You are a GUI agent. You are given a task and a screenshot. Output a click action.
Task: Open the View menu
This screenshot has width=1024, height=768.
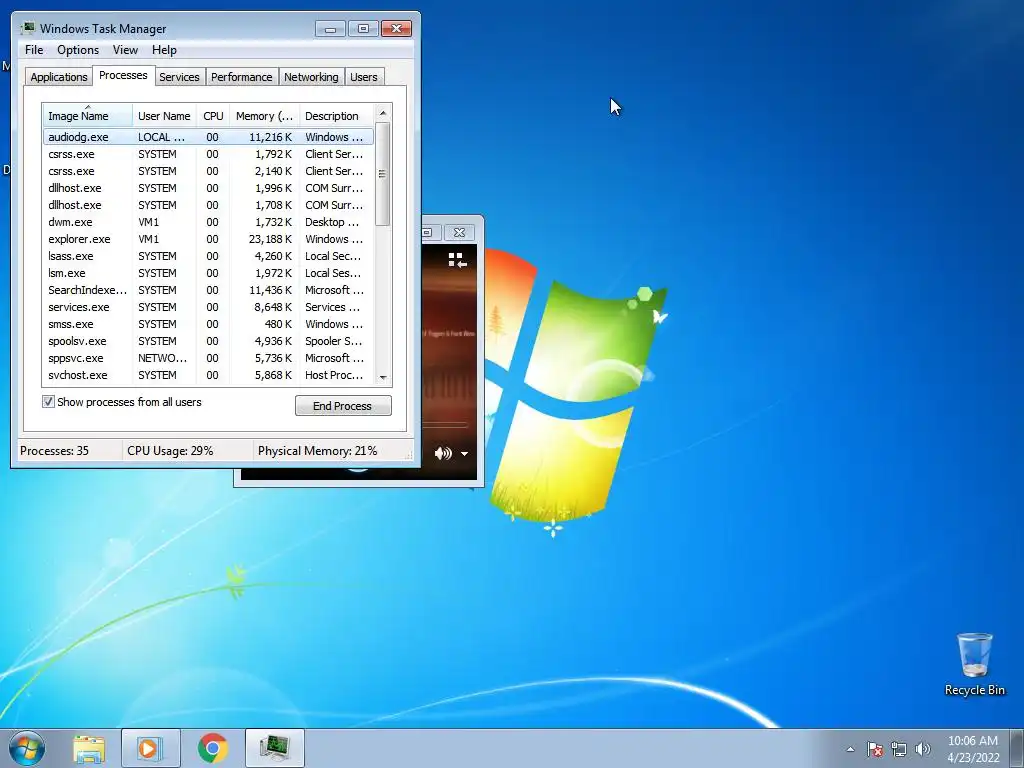point(125,50)
